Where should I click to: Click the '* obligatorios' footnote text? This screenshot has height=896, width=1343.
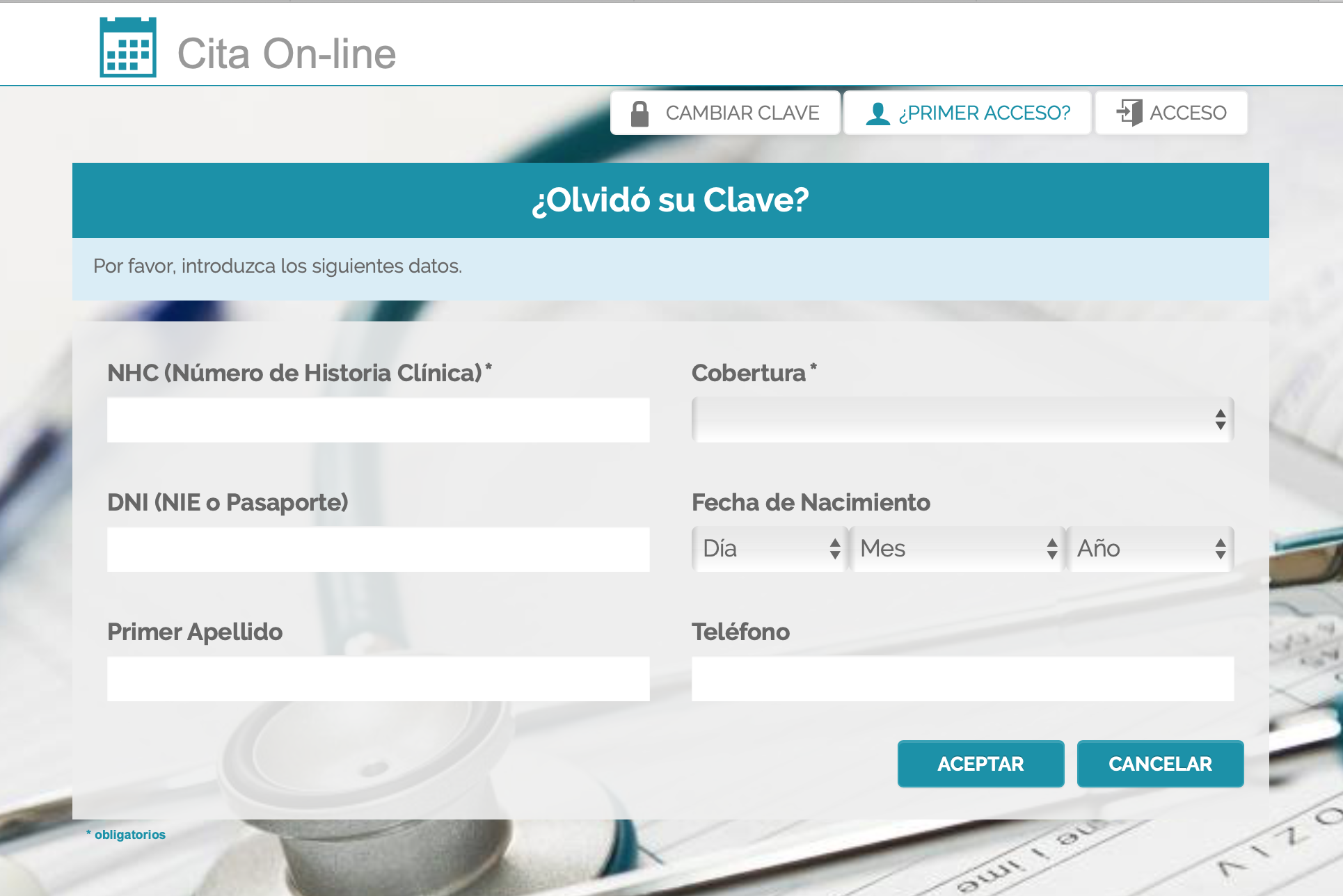point(126,834)
